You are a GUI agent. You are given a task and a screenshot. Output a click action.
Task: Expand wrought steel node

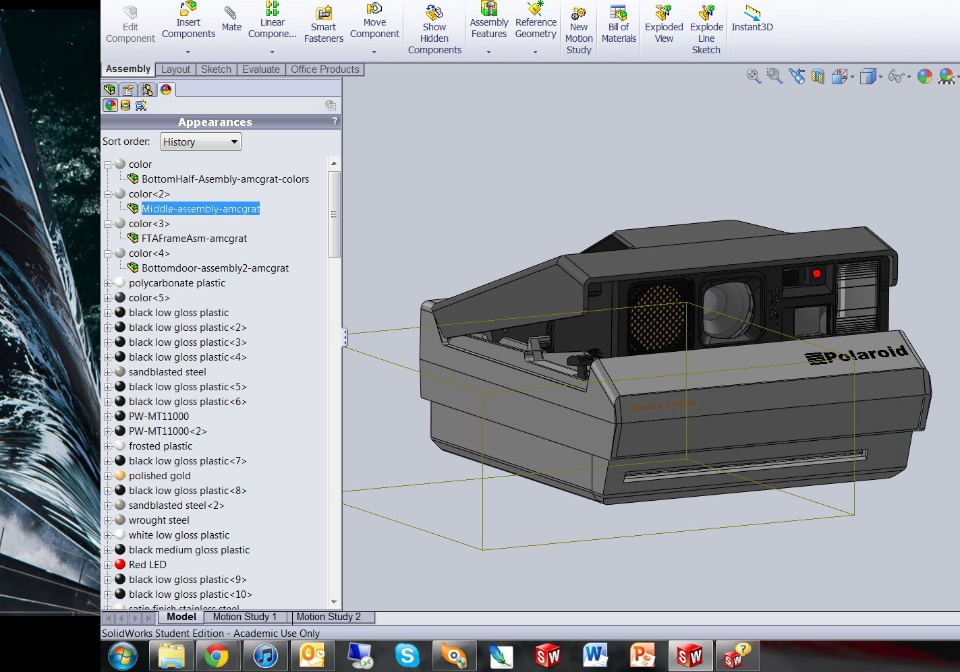[x=108, y=520]
